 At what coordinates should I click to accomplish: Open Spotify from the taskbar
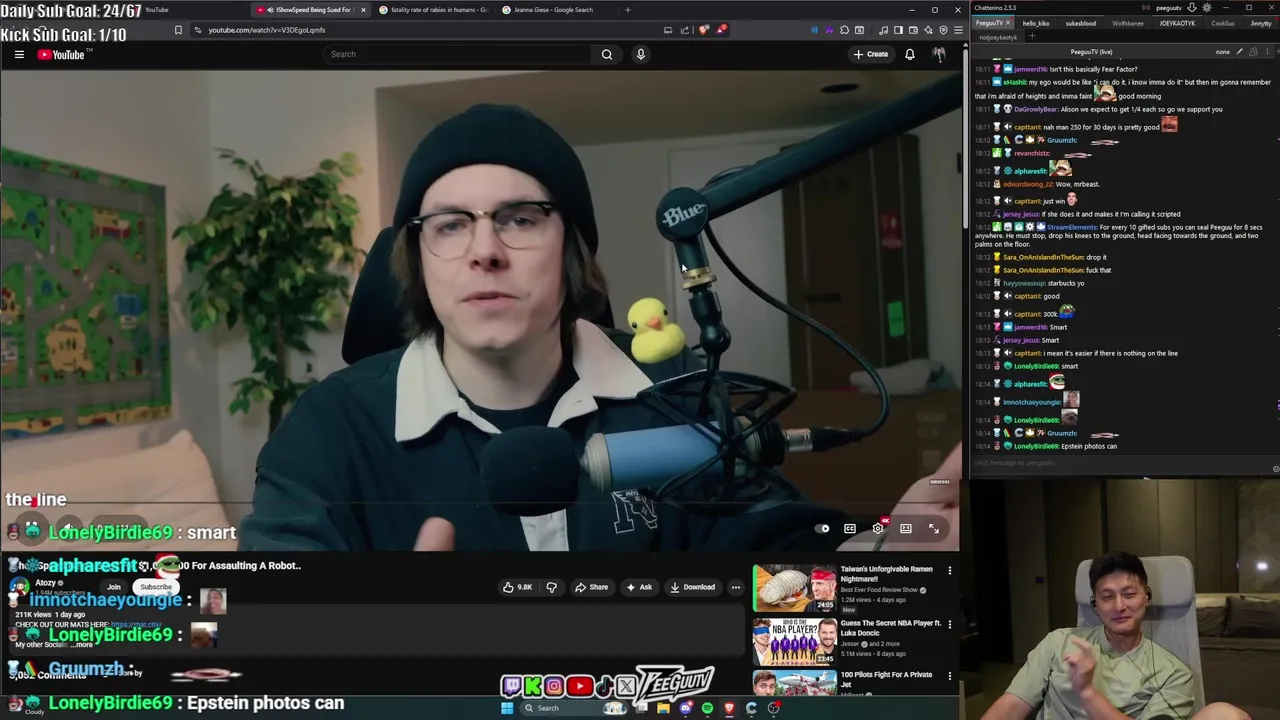(x=707, y=708)
